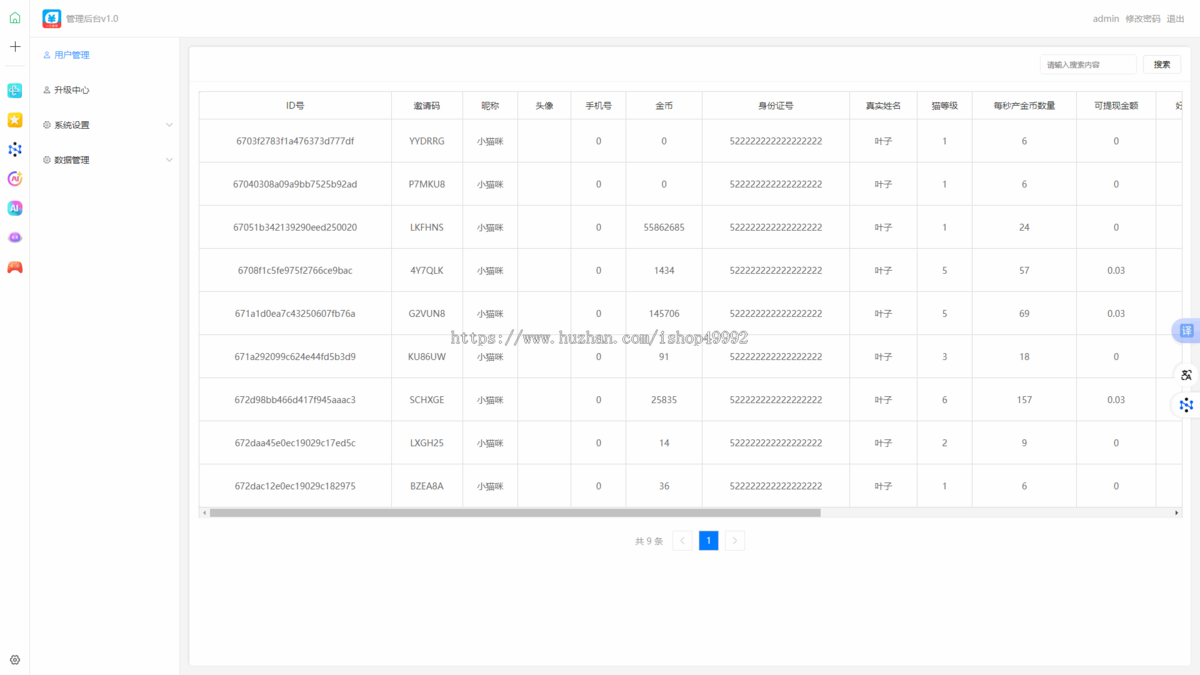Click the gold value 55862685 cell
Image resolution: width=1200 pixels, height=675 pixels.
coord(664,227)
